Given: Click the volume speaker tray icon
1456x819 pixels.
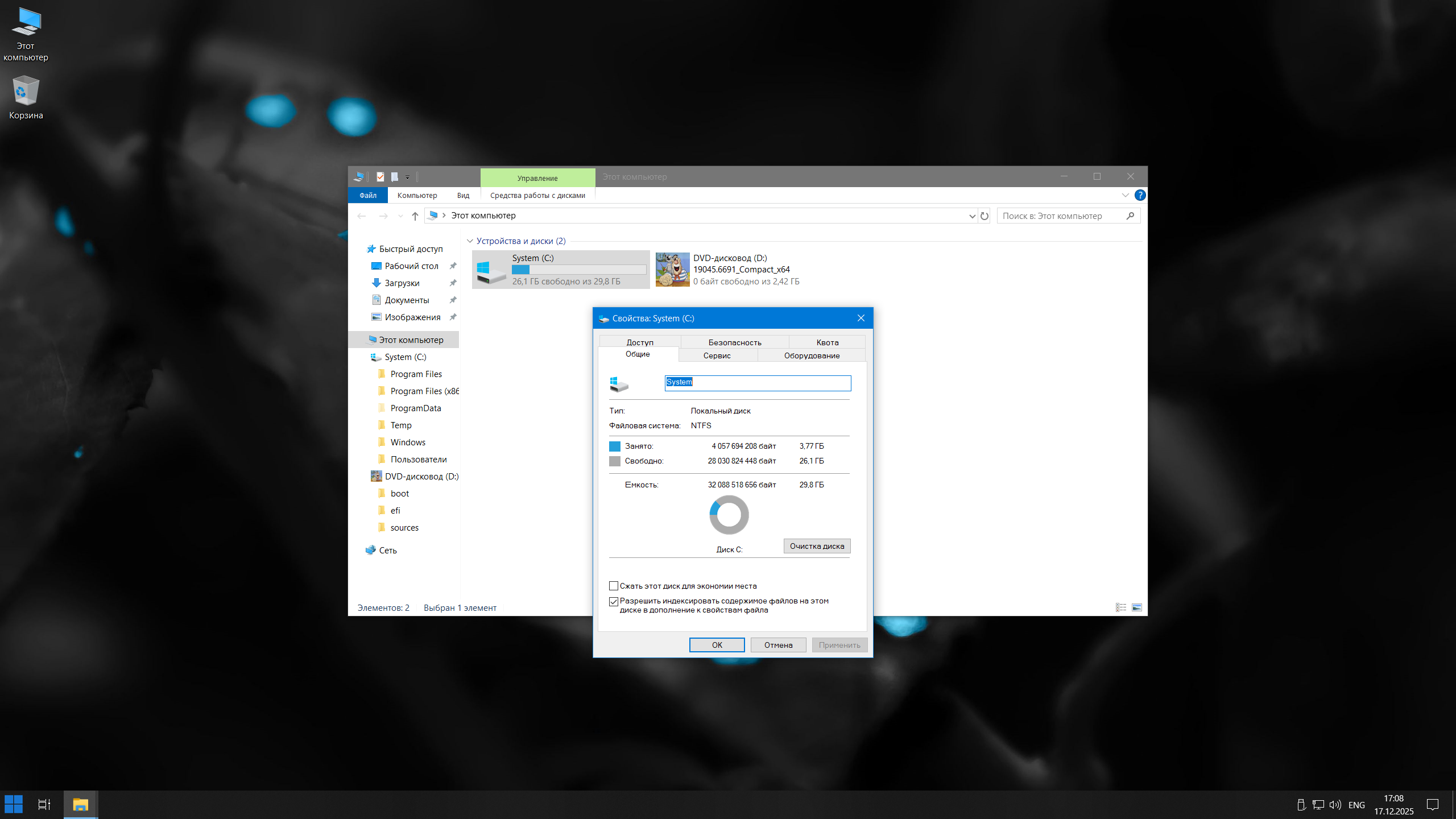Looking at the screenshot, I should (1335, 805).
